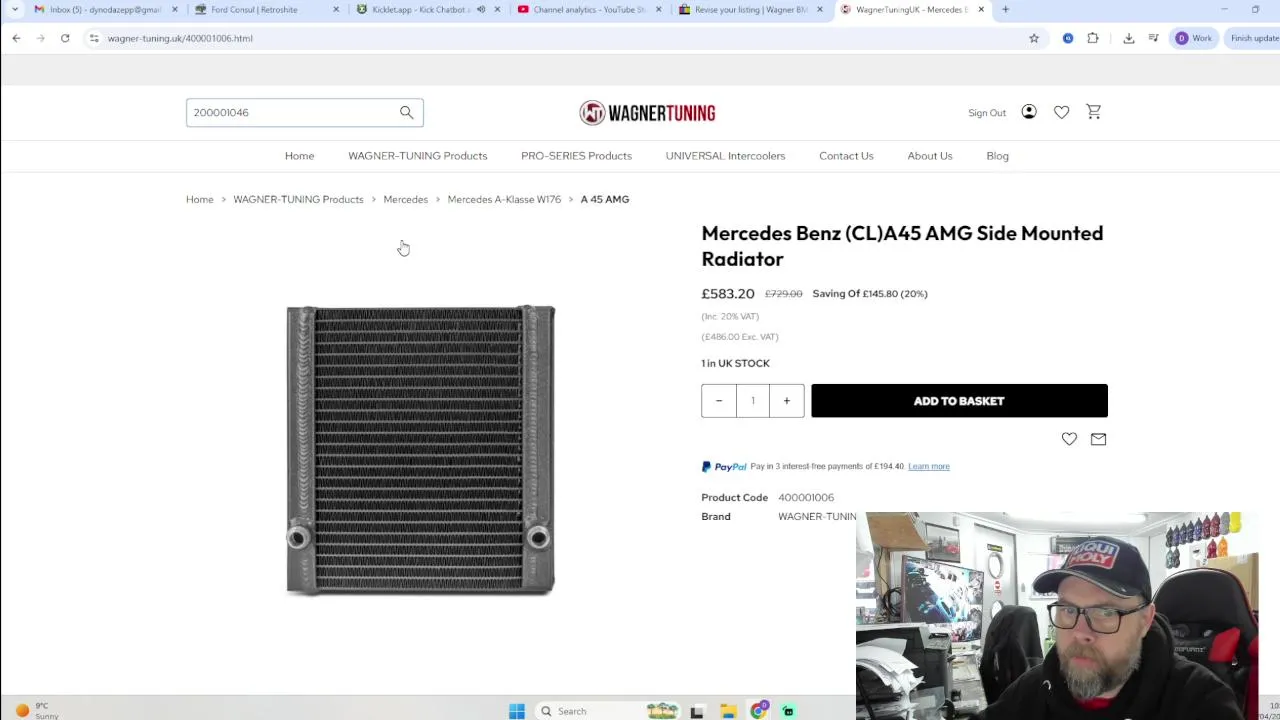Image resolution: width=1280 pixels, height=720 pixels.
Task: Click the quantity number field
Action: 753,401
